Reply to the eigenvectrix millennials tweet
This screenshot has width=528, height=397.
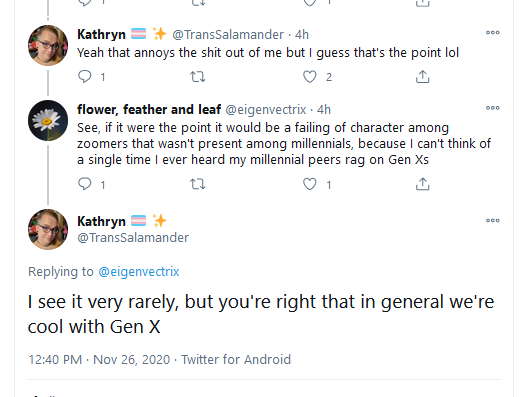point(85,184)
